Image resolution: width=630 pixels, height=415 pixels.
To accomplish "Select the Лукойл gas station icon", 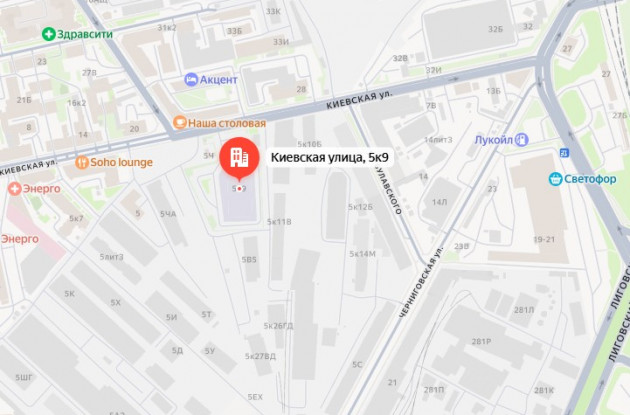I will pyautogui.click(x=522, y=140).
